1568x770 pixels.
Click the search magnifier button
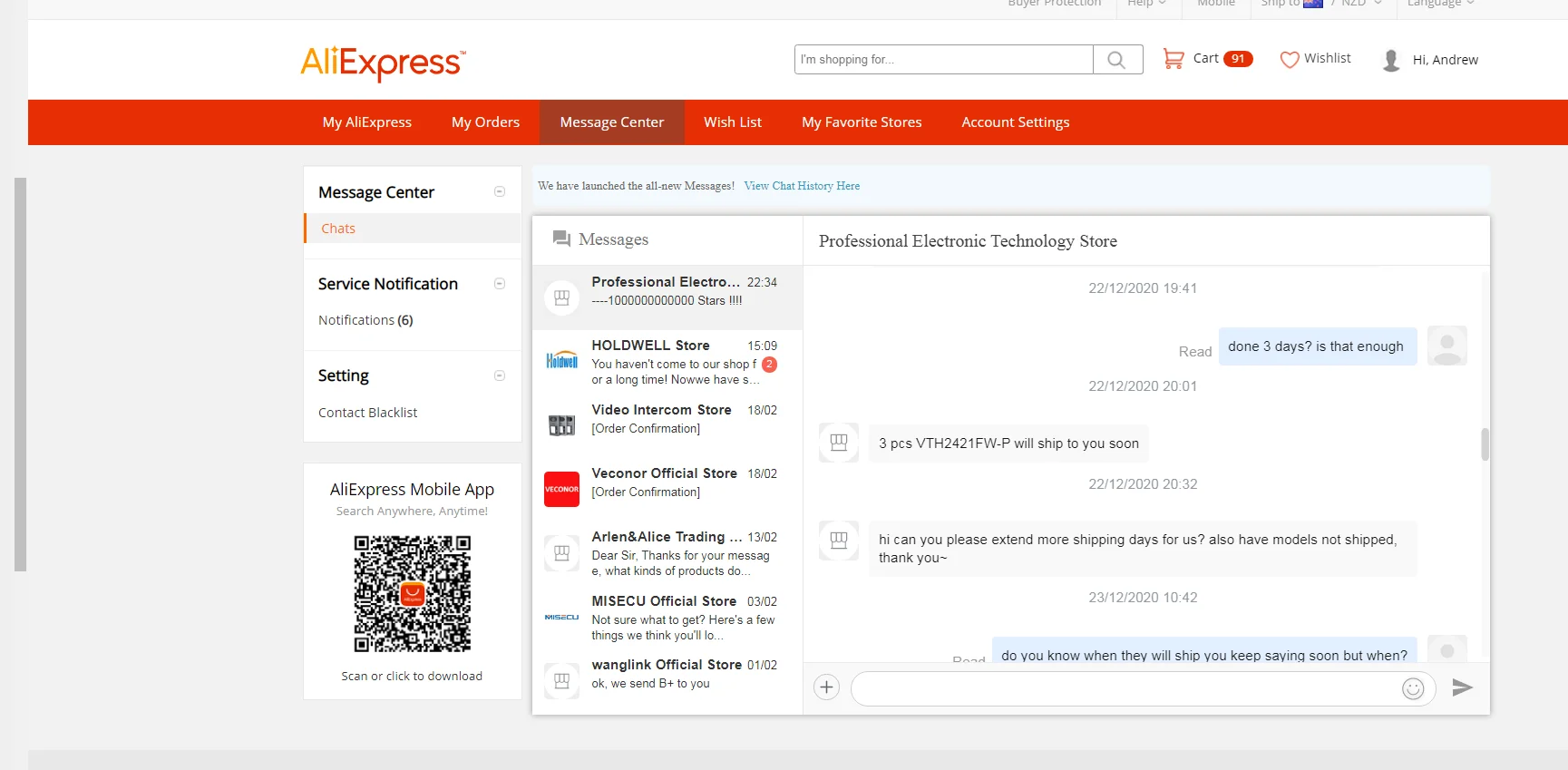click(x=1117, y=60)
